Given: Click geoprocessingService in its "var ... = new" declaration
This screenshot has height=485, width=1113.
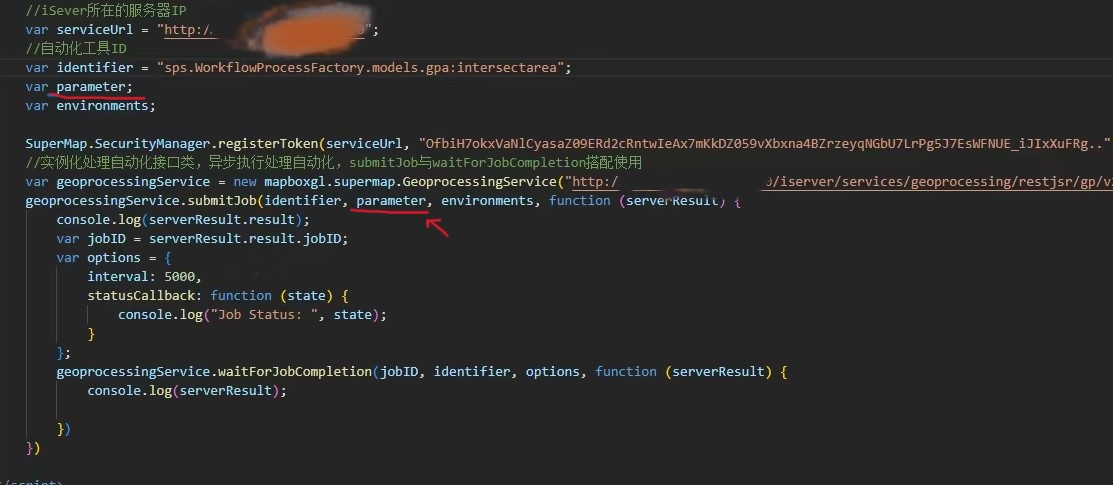Looking at the screenshot, I should 133,182.
